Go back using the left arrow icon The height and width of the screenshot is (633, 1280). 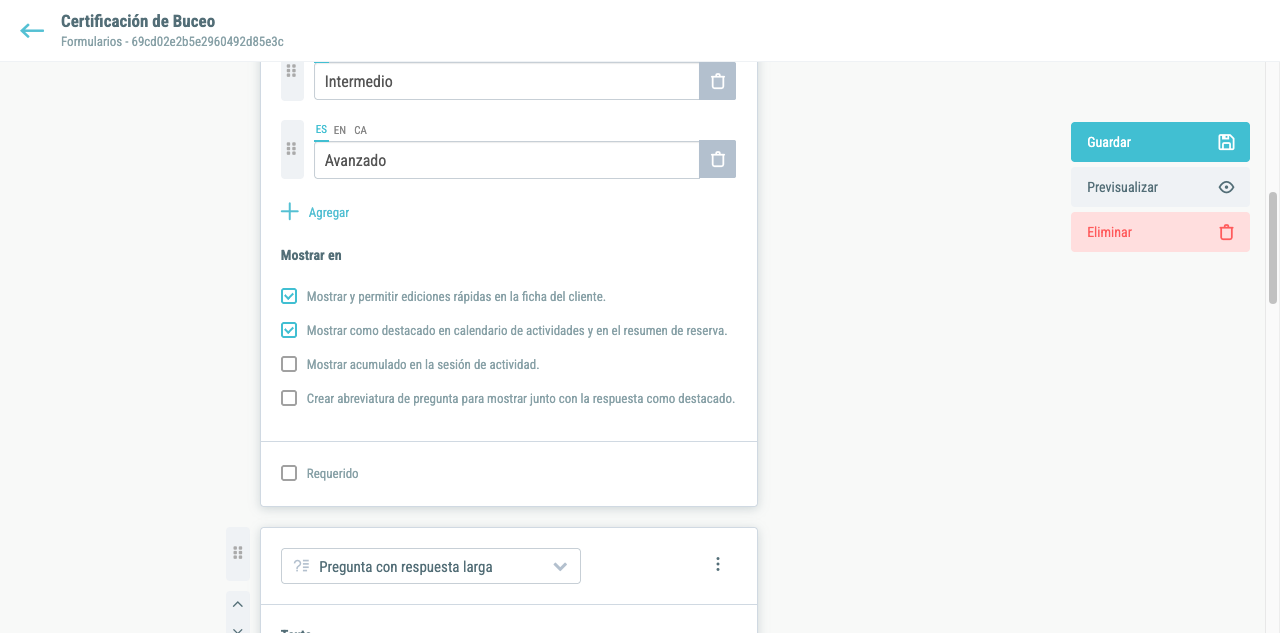(x=32, y=31)
